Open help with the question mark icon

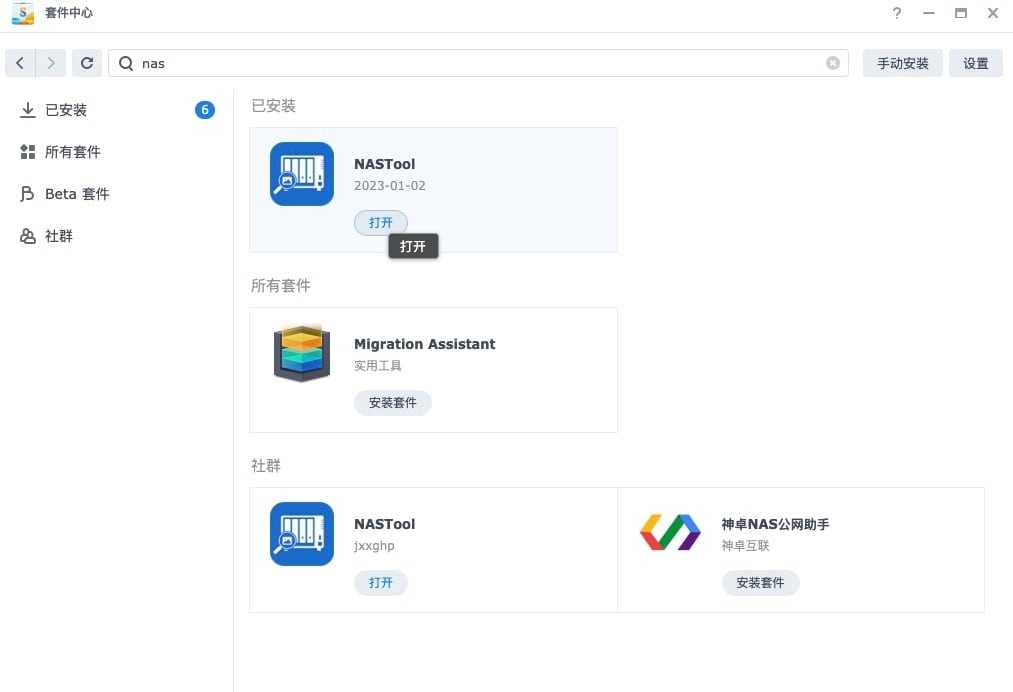pos(897,13)
